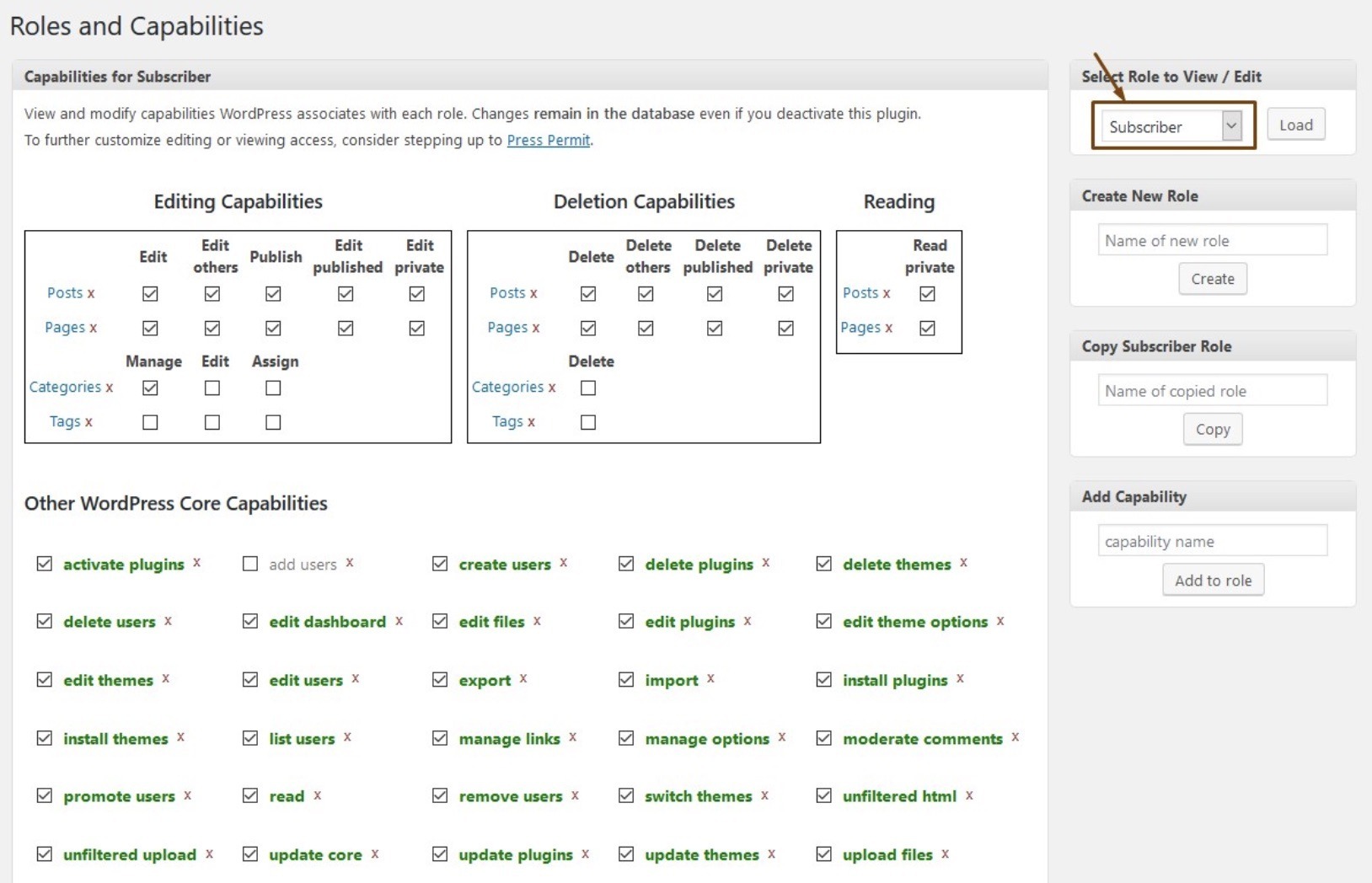Focus the Name of new role field
Image resolution: width=1372 pixels, height=883 pixels.
(x=1213, y=240)
